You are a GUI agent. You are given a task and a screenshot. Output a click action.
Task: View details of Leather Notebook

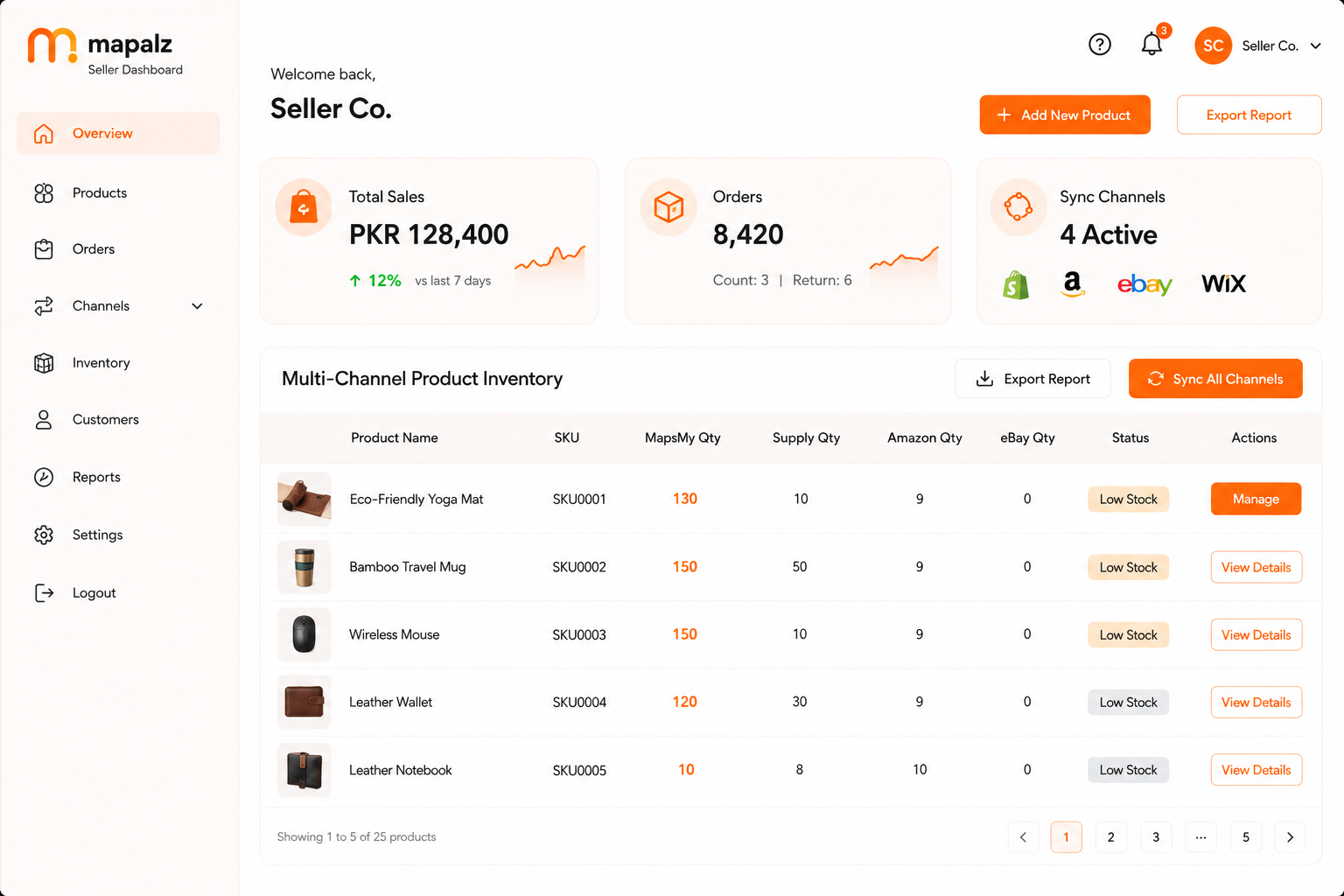pos(1256,770)
